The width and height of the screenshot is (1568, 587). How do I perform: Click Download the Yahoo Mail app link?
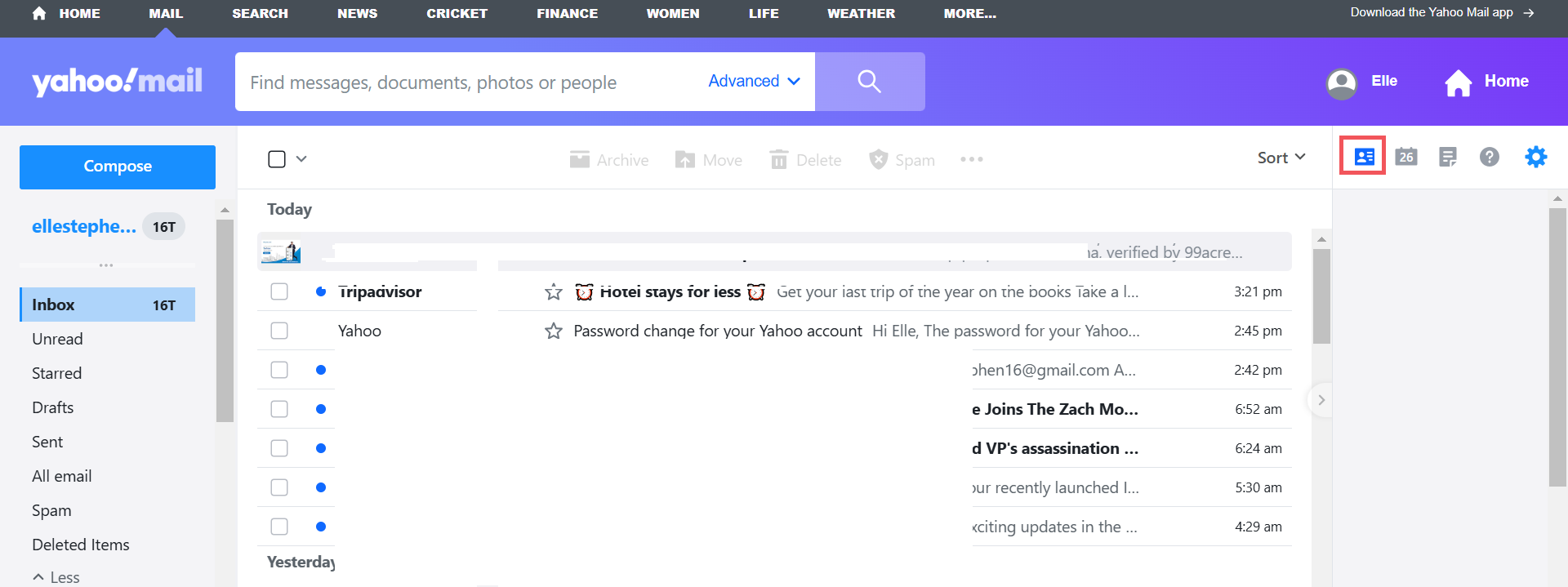(x=1431, y=12)
